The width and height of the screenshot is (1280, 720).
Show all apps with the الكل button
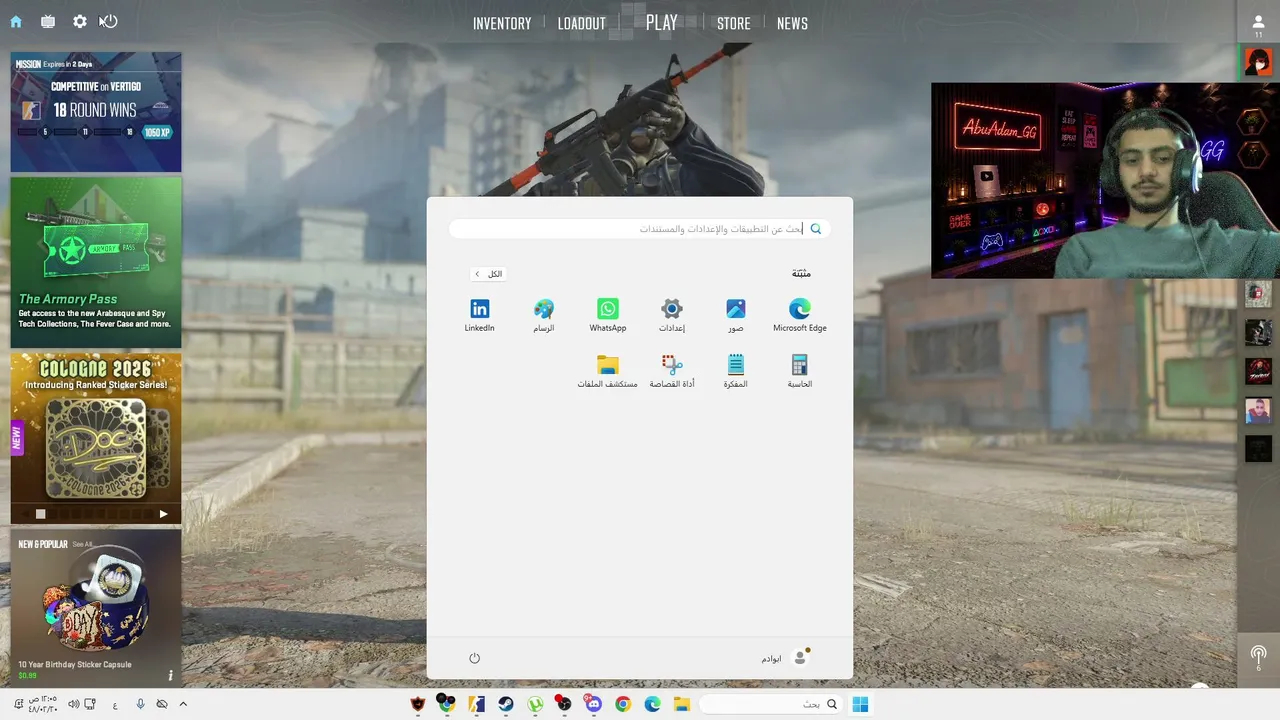(489, 274)
